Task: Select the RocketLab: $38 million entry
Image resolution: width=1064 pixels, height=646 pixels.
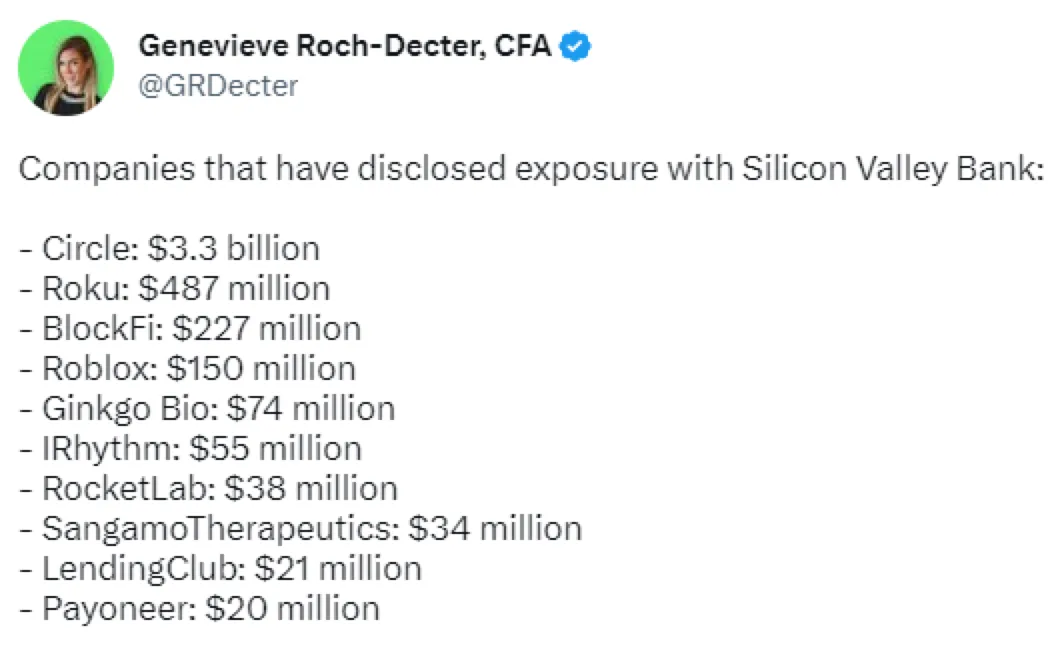Action: click(209, 488)
